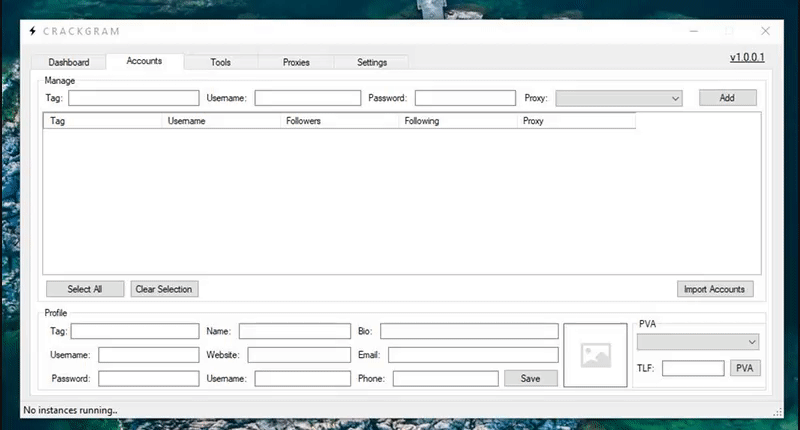
Task: Close the Crackgram window
Action: [x=765, y=31]
